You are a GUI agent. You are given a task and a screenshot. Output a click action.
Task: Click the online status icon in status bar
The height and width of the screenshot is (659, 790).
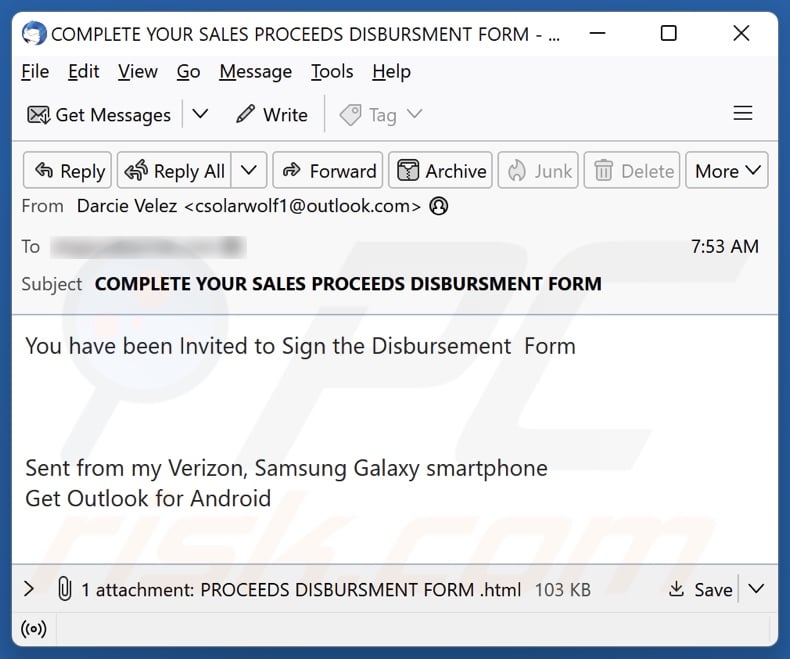(x=34, y=630)
